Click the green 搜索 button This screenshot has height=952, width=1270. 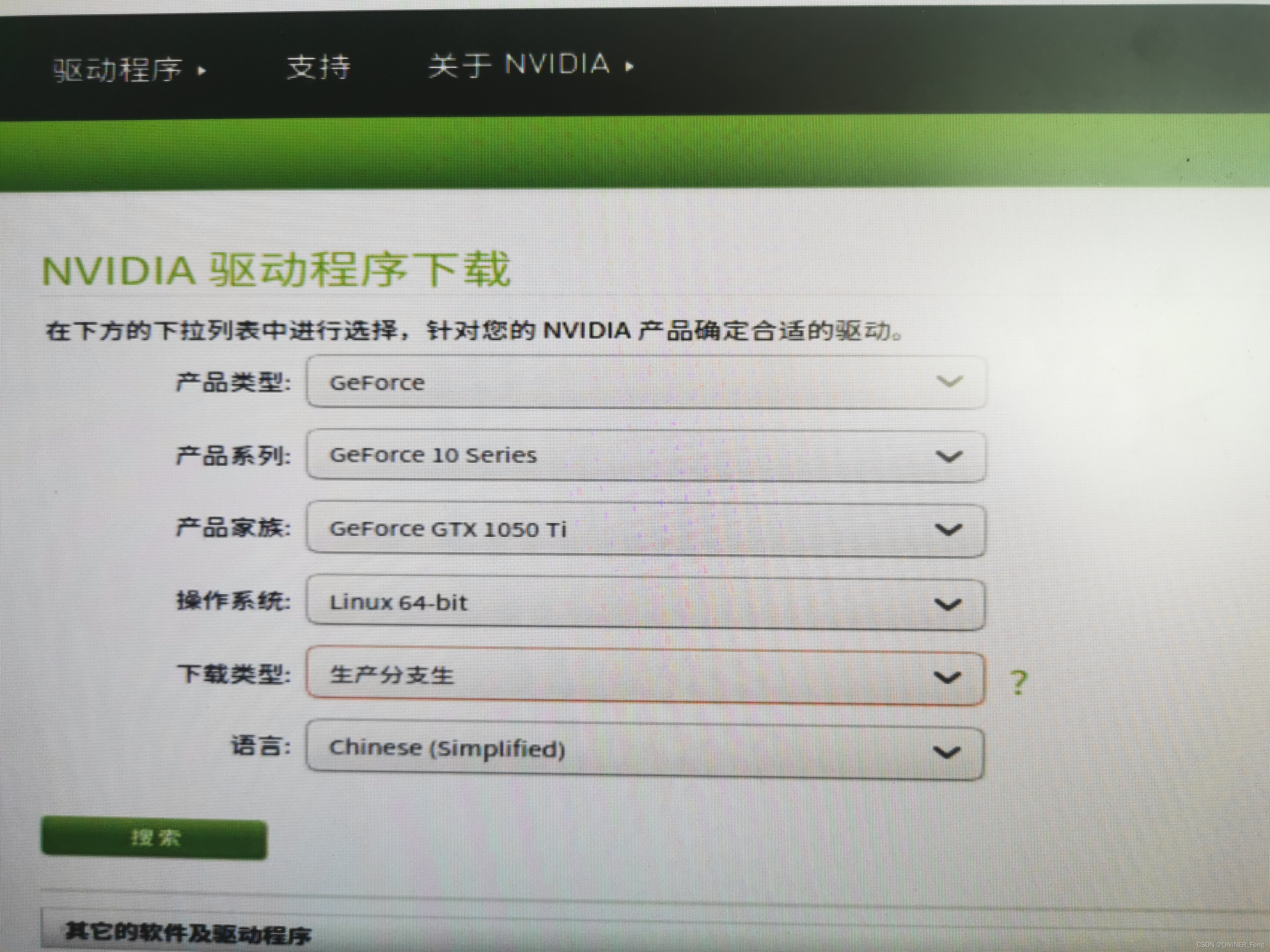[155, 838]
